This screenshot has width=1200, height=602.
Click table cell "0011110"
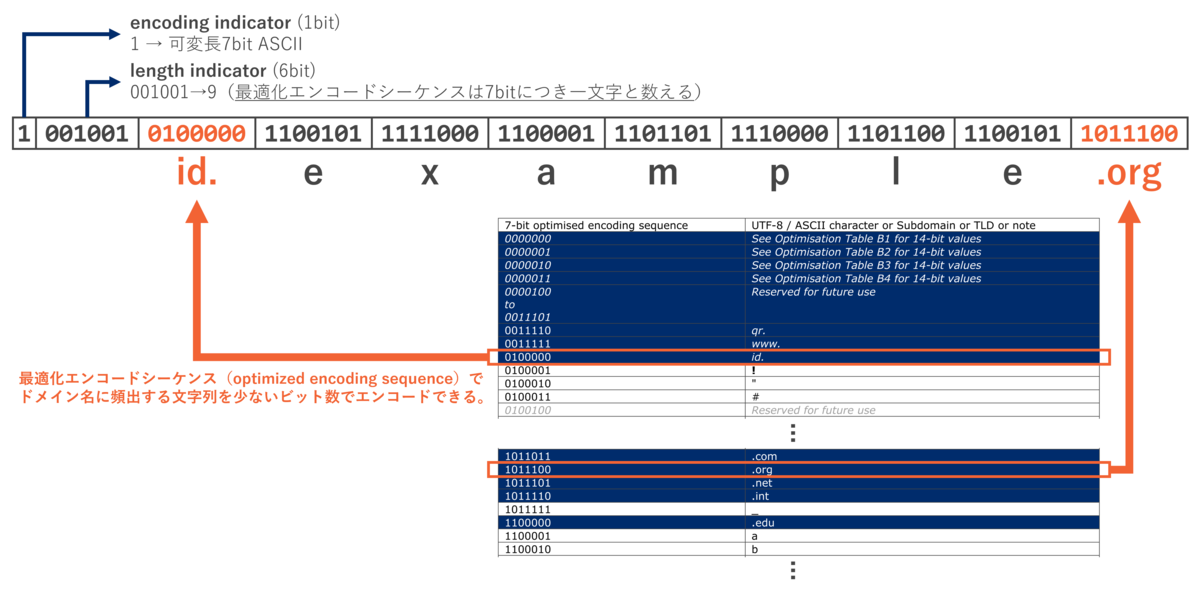tap(526, 330)
